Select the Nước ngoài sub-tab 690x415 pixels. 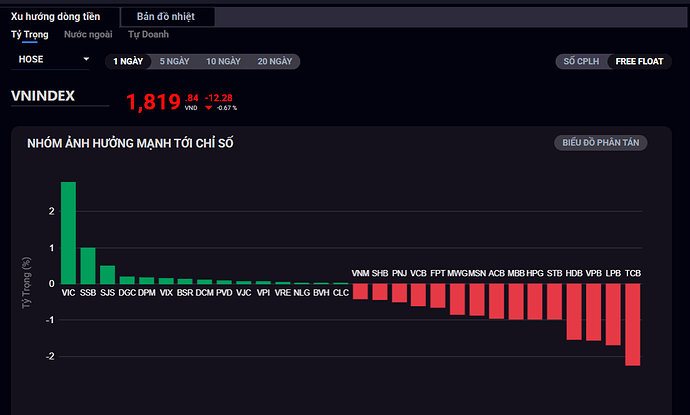coord(88,34)
